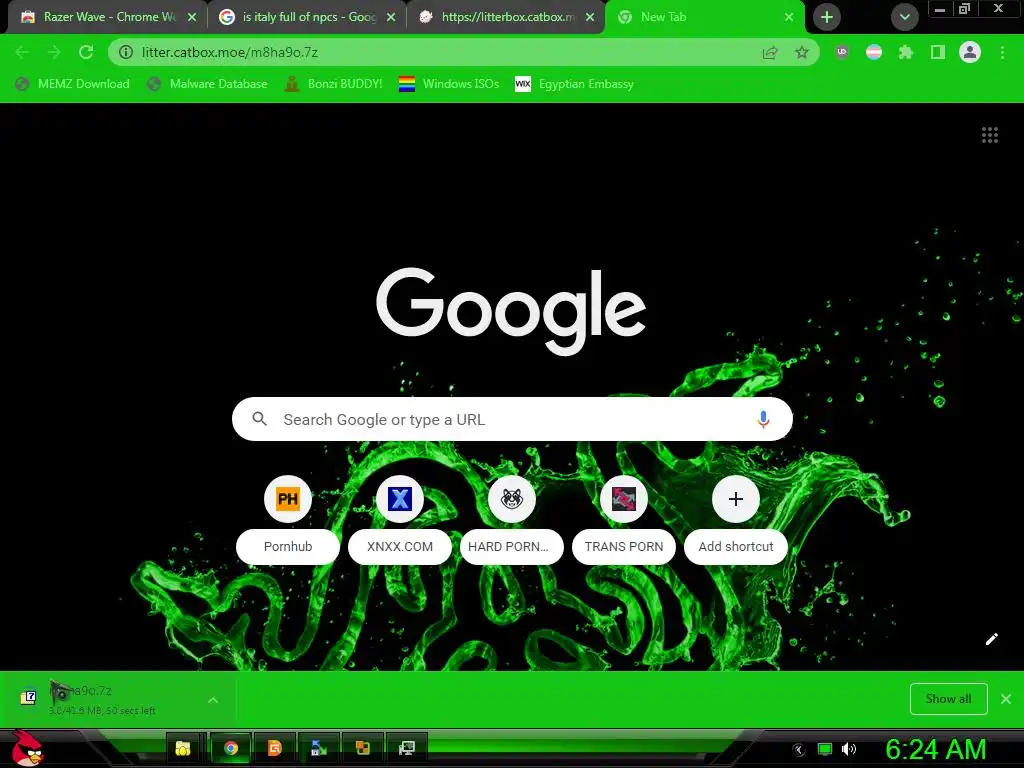Open Bonzi BUDDY! bookmark
Viewport: 1024px width, 768px height.
pyautogui.click(x=334, y=84)
